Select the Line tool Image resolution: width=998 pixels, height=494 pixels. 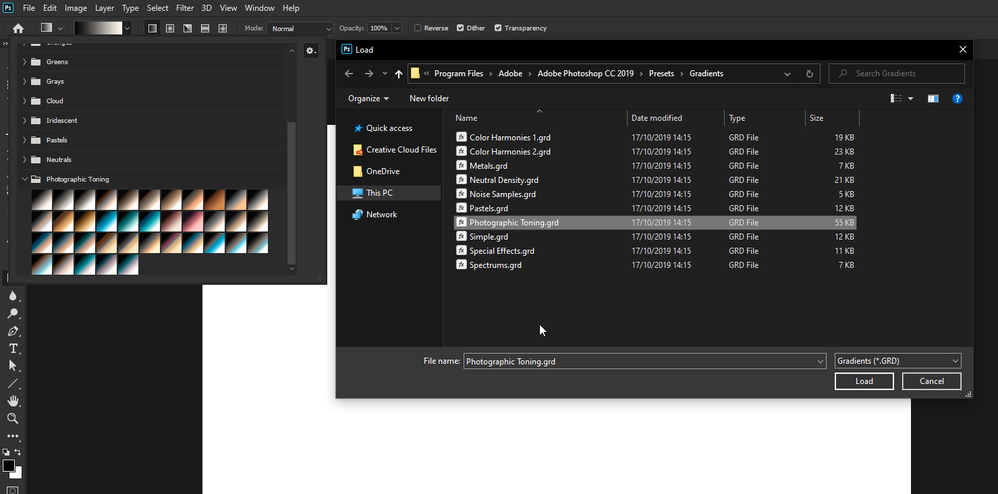(13, 383)
